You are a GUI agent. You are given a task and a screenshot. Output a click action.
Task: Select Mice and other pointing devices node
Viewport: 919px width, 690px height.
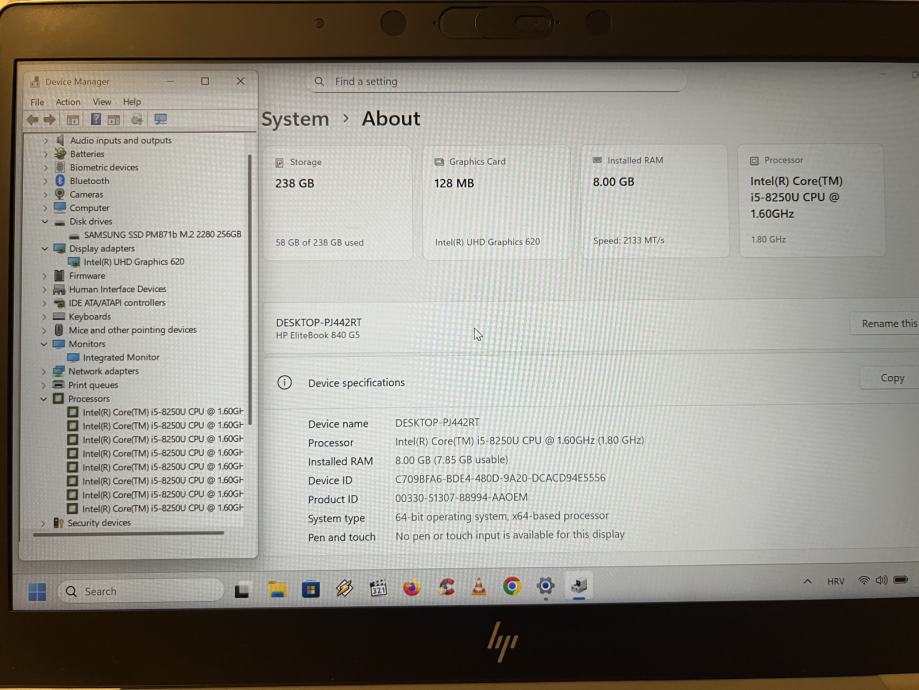[132, 331]
